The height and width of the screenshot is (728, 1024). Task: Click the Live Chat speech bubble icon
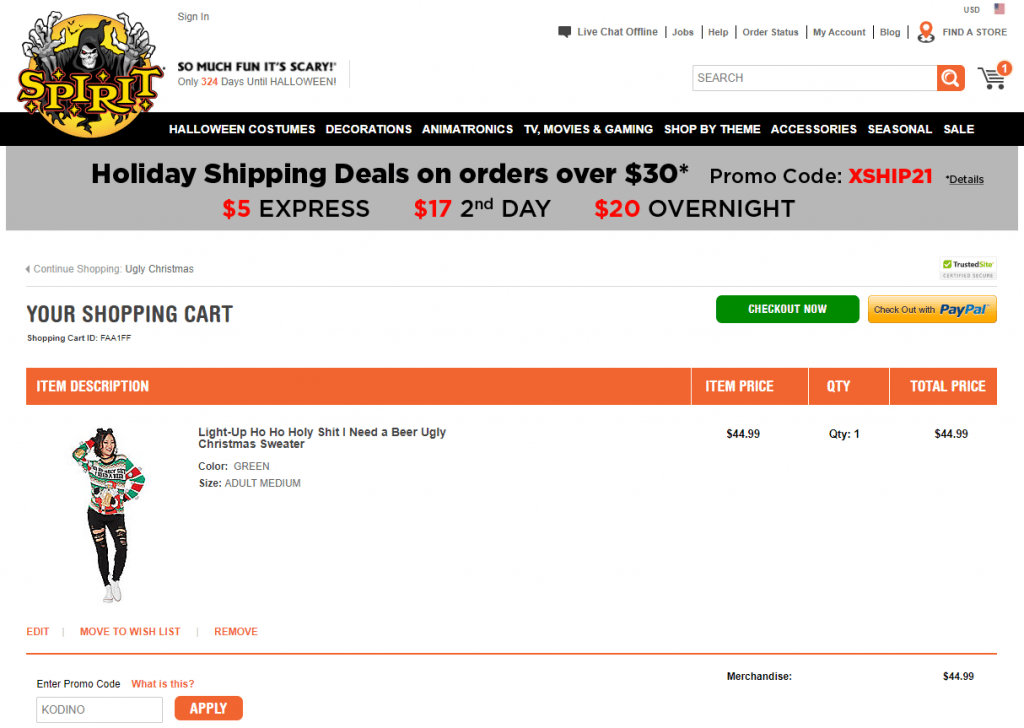(563, 31)
